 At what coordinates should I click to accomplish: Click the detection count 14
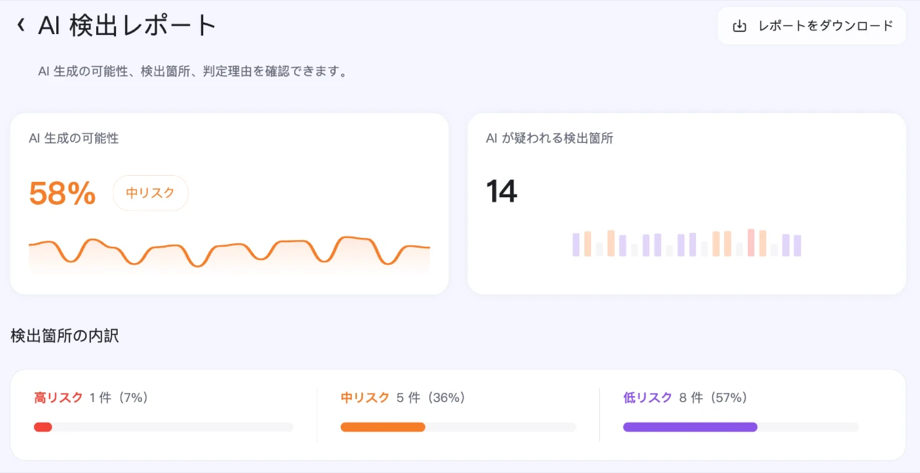(501, 191)
